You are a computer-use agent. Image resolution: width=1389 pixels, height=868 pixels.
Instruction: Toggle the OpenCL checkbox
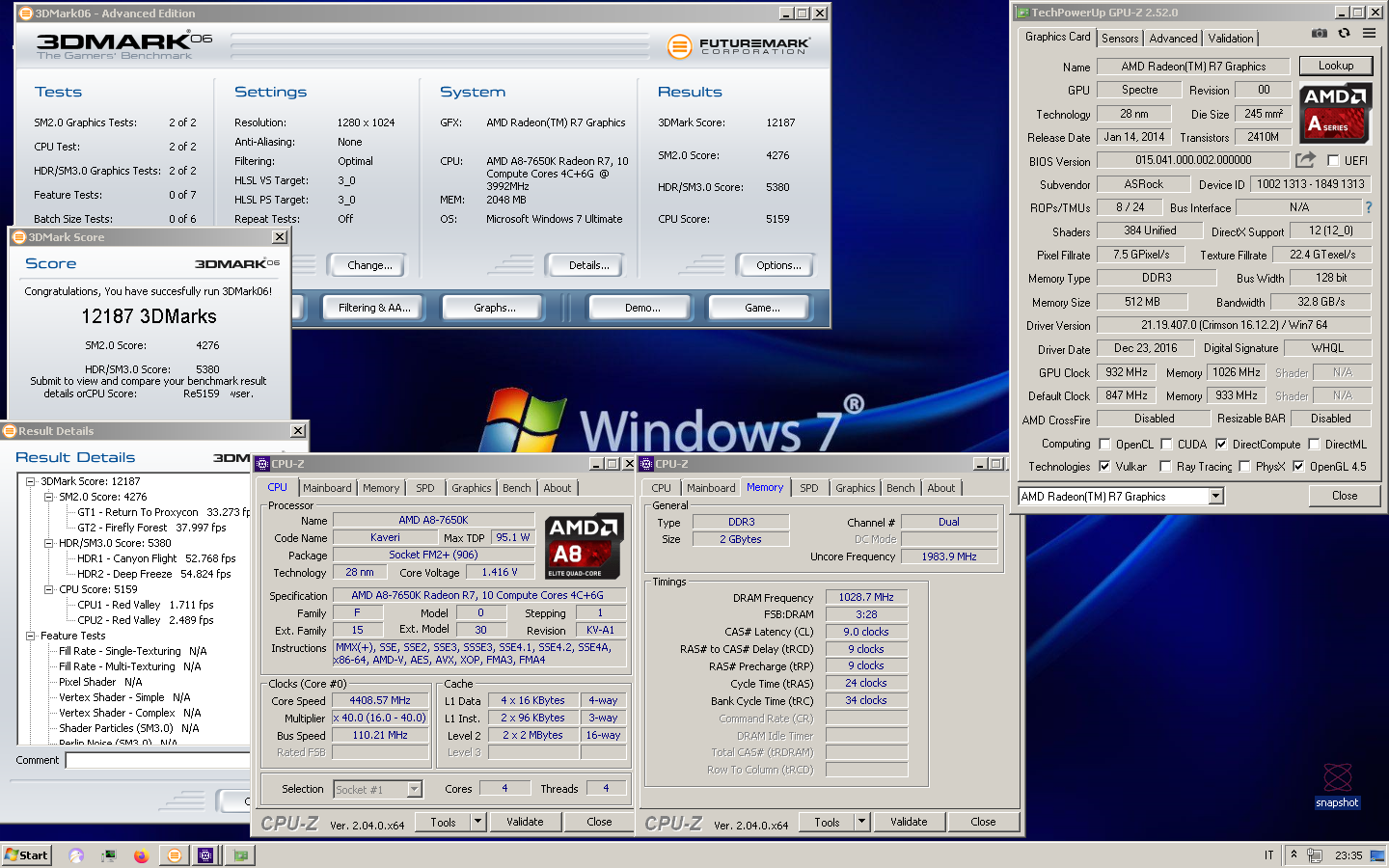click(x=1104, y=445)
